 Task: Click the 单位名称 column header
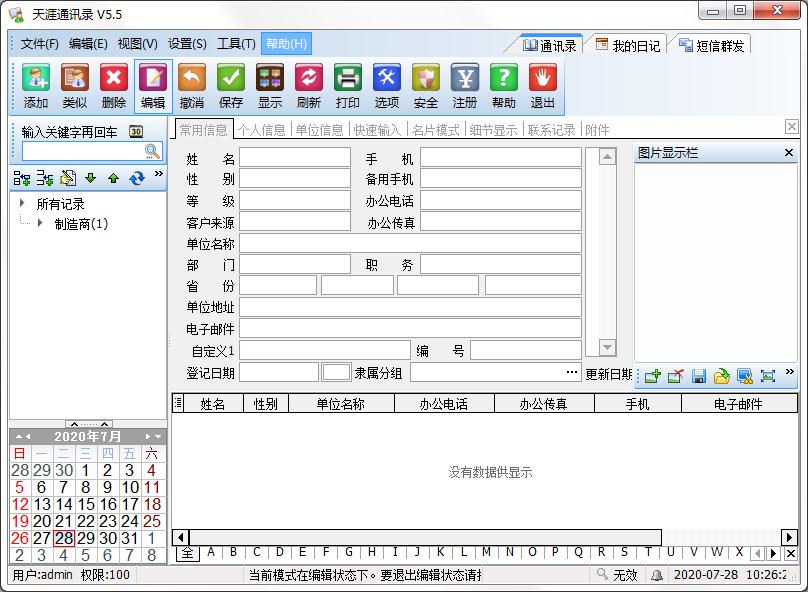(341, 404)
